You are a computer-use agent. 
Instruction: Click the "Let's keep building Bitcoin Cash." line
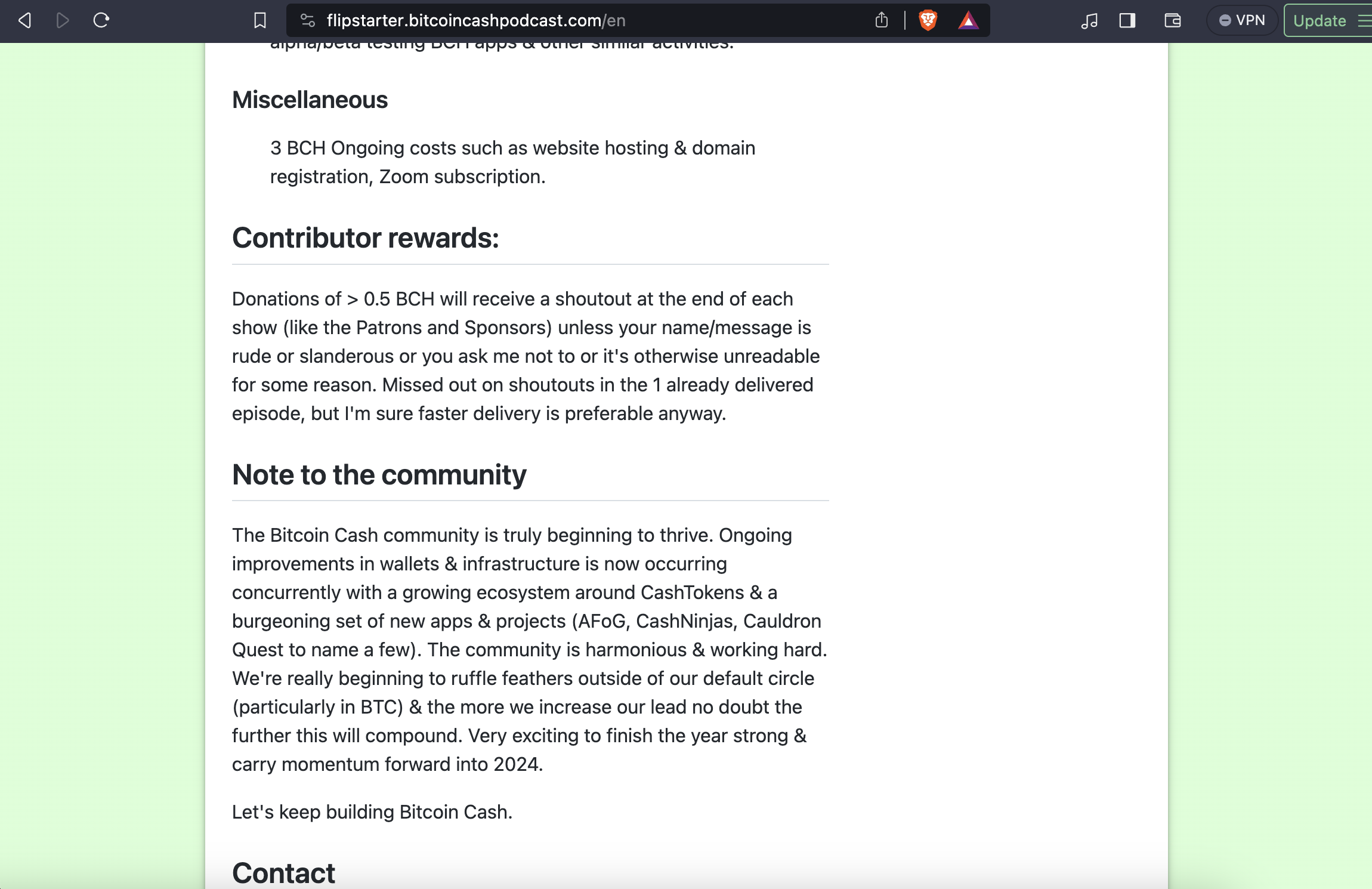click(x=372, y=812)
